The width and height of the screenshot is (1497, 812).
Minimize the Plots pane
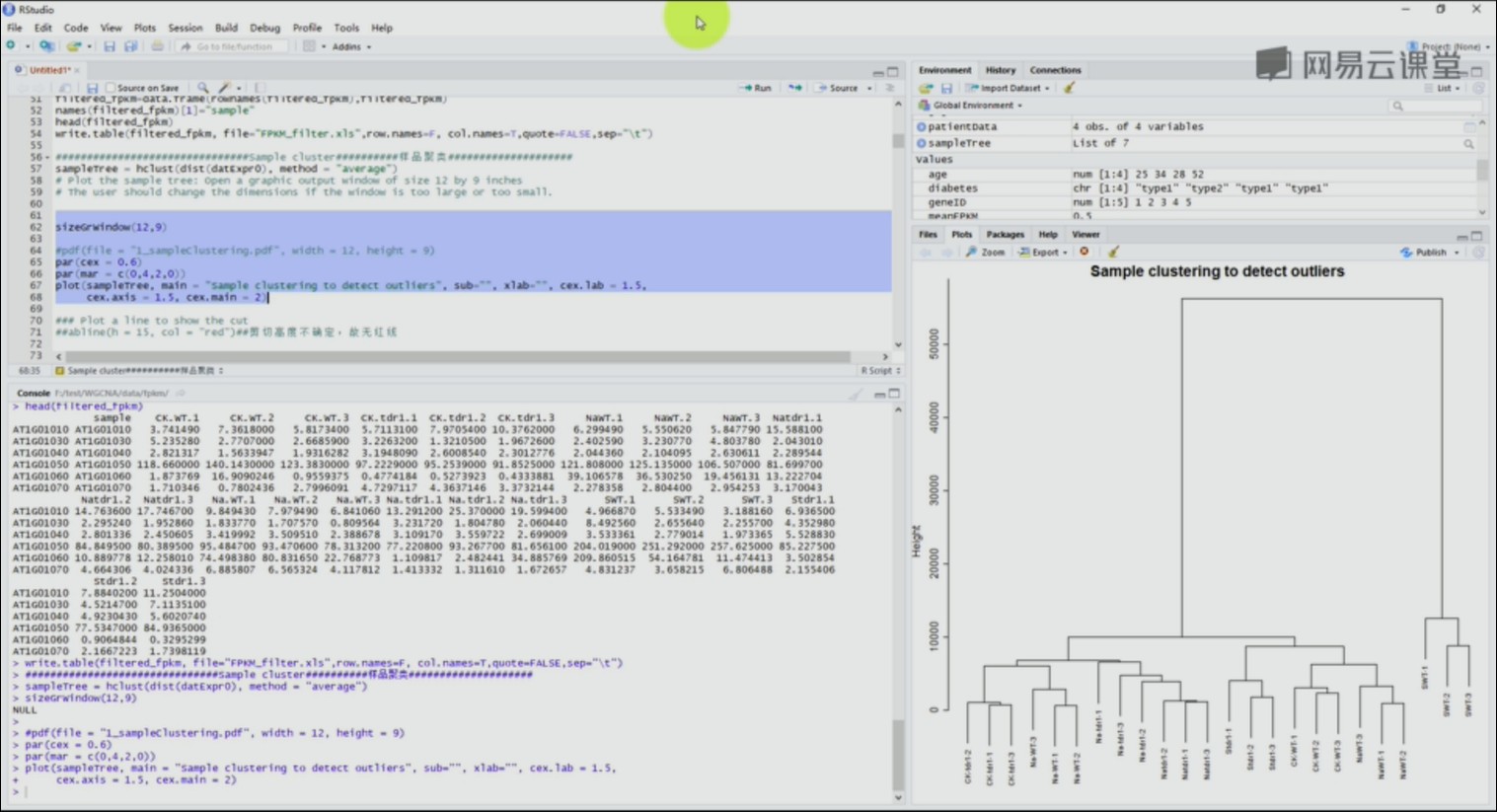tap(1461, 236)
